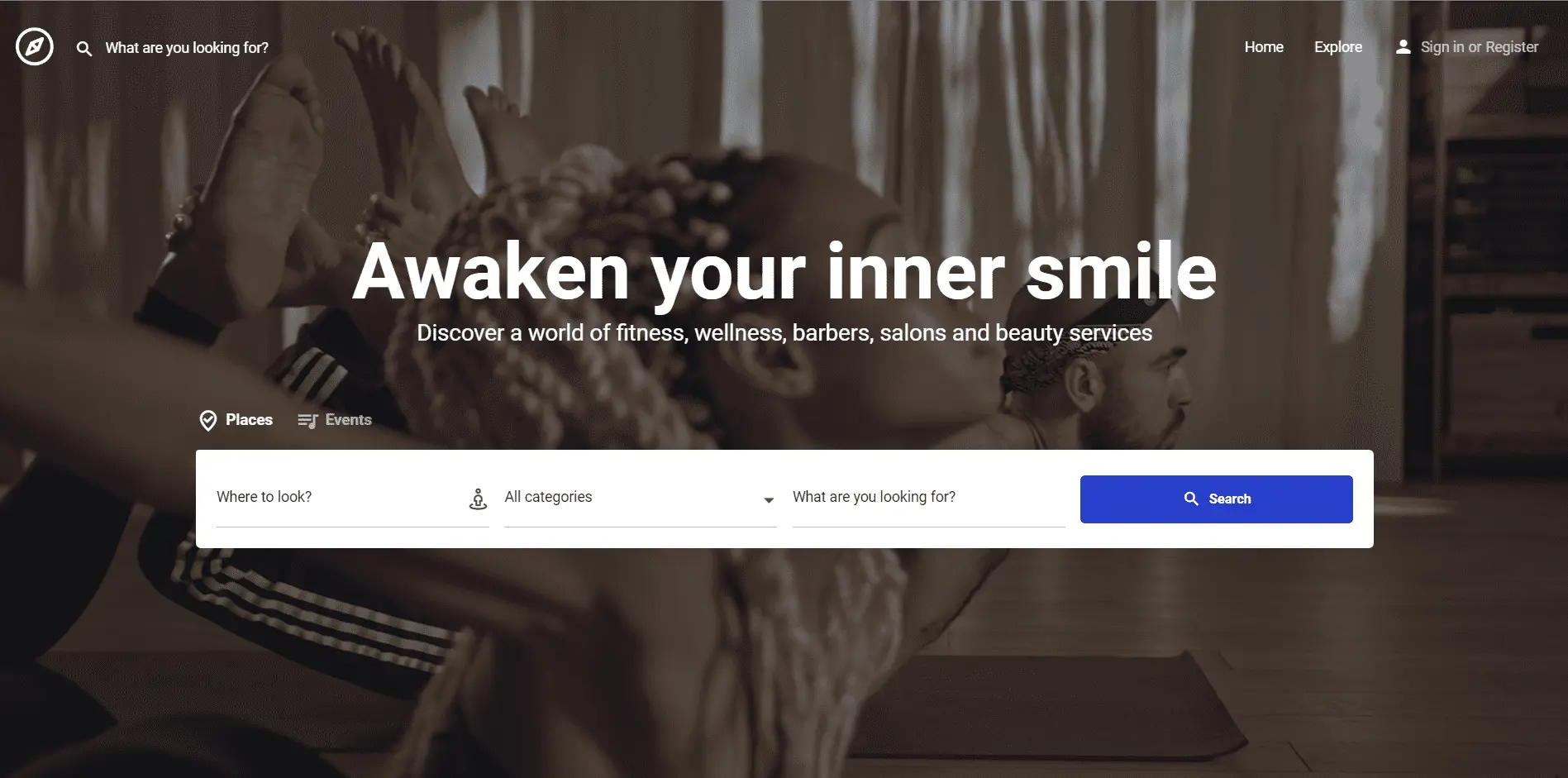Click the magnifier icon inside the blue Search button

(x=1191, y=499)
